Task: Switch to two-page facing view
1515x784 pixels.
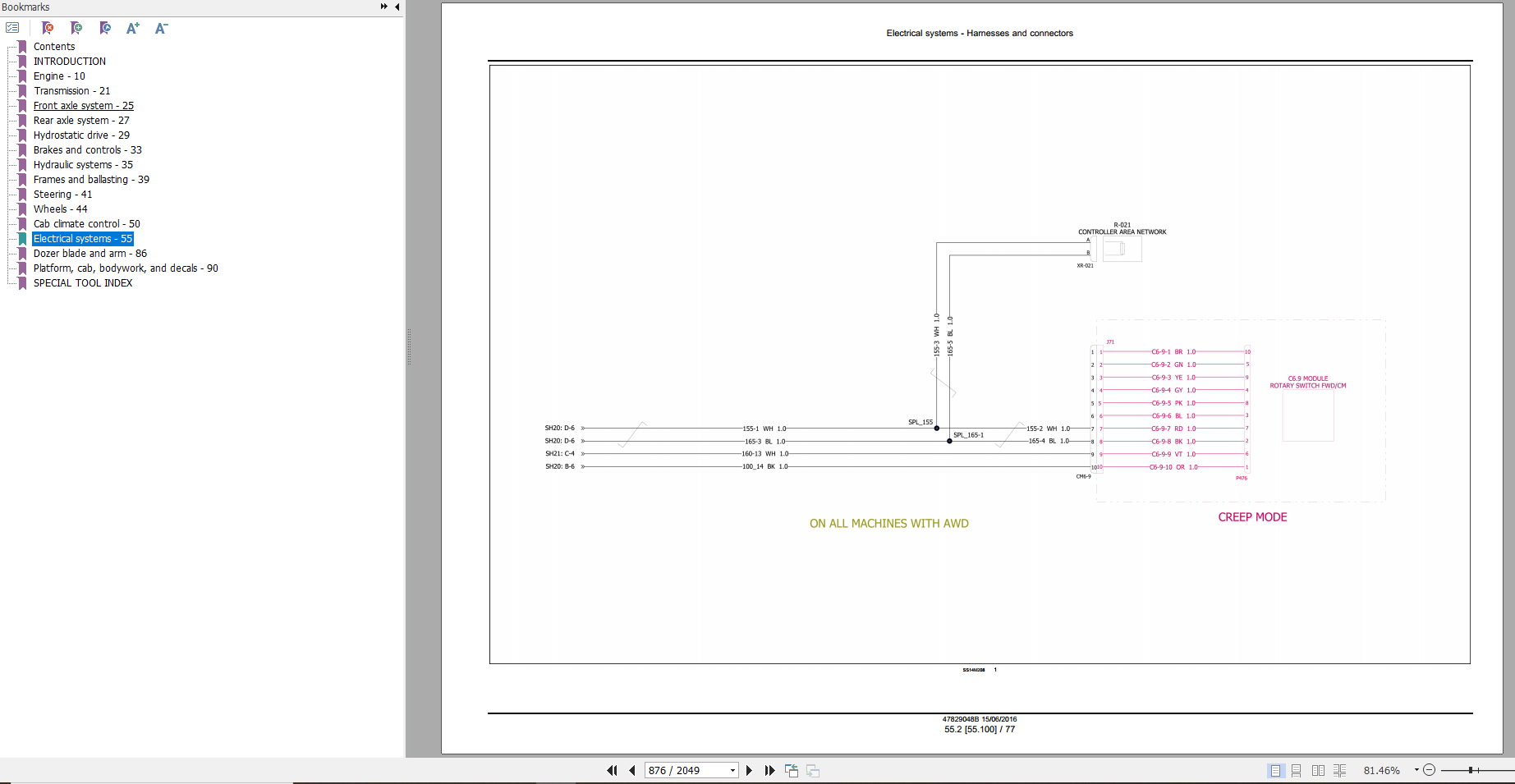Action: coord(1318,770)
